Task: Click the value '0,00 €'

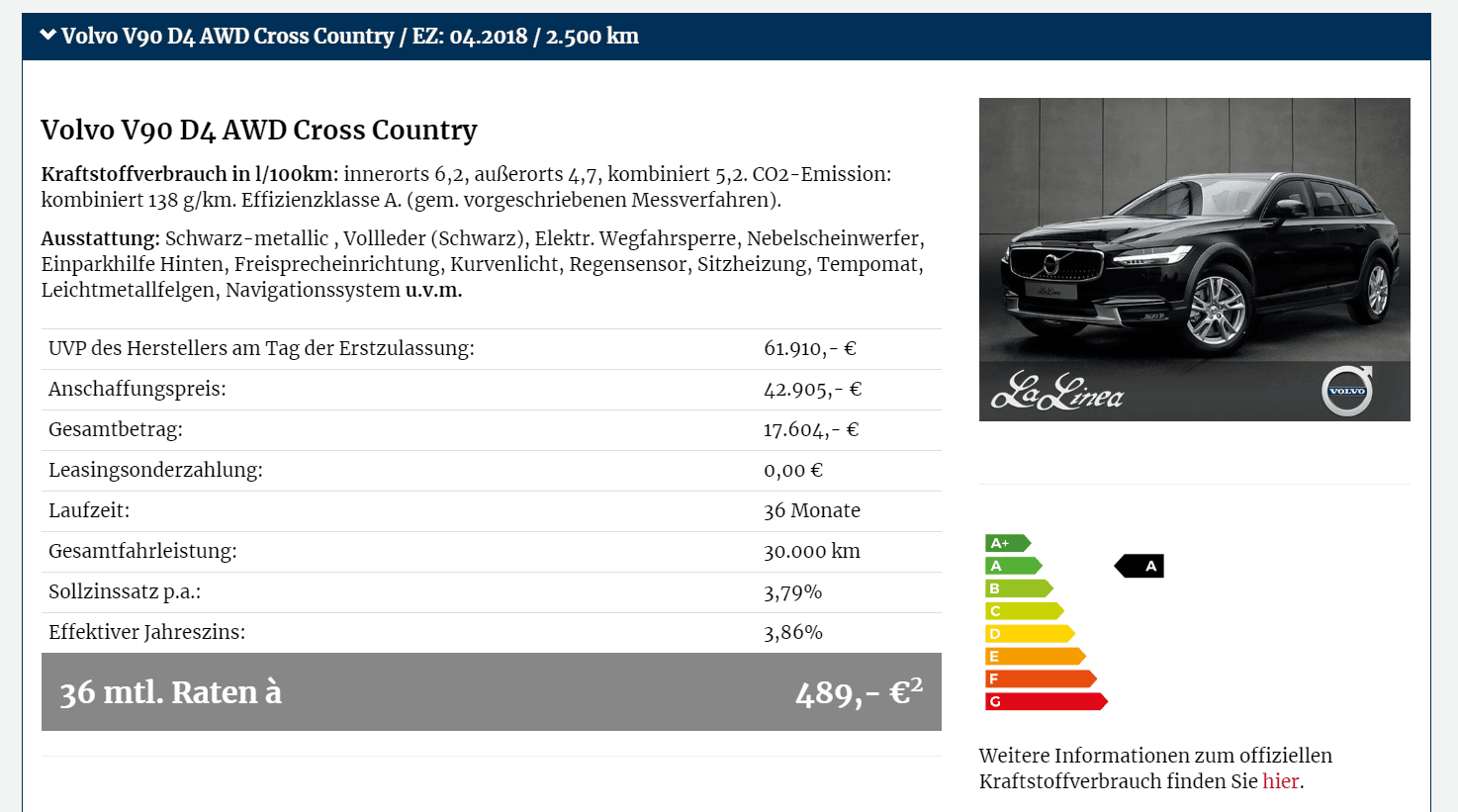Action: coord(793,471)
